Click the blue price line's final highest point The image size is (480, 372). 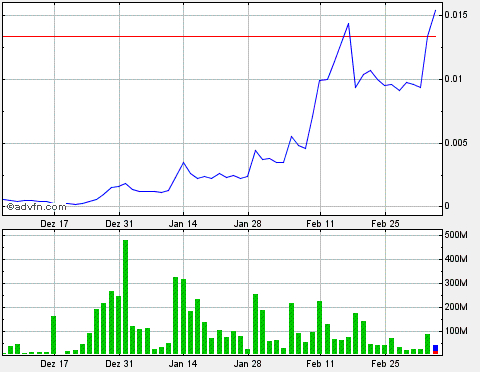coord(435,11)
